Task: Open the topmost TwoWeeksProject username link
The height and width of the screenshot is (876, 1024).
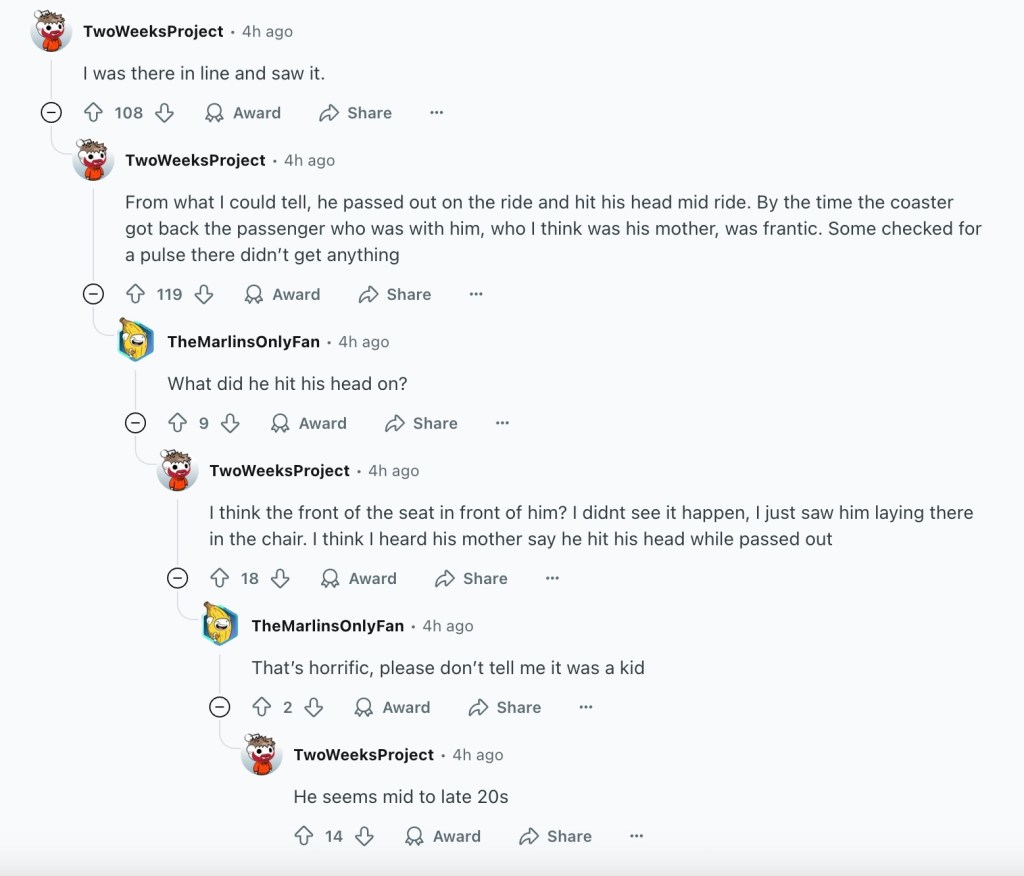Action: point(153,31)
